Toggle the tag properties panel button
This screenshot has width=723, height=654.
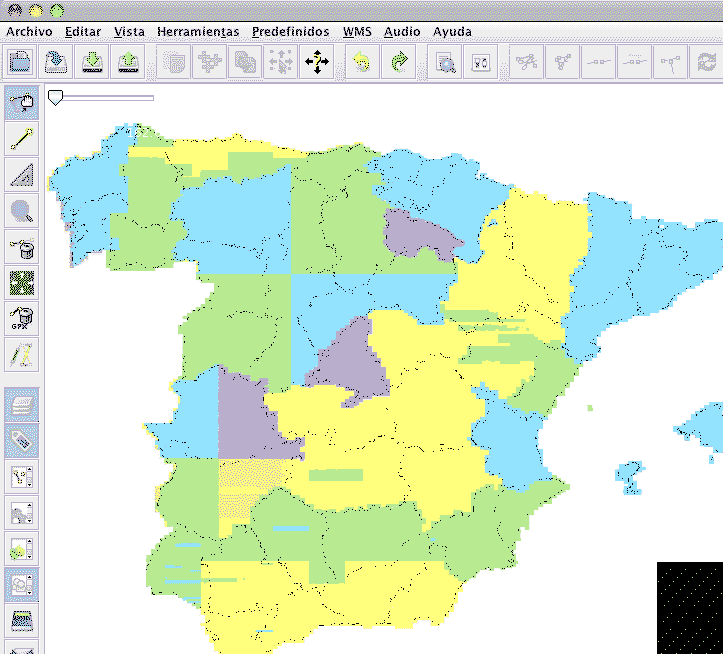point(22,440)
